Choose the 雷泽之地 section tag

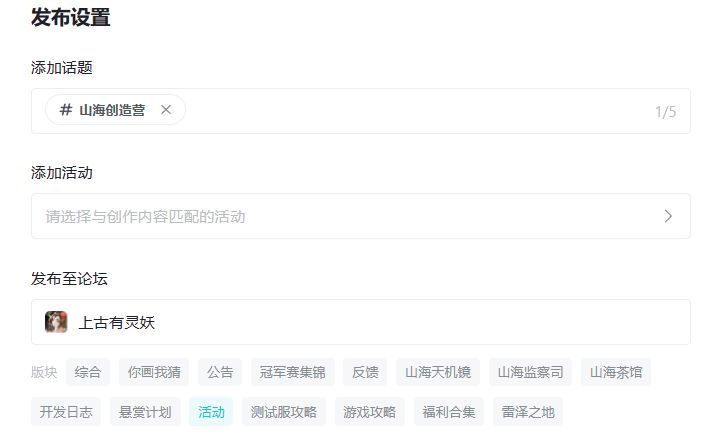tap(527, 411)
